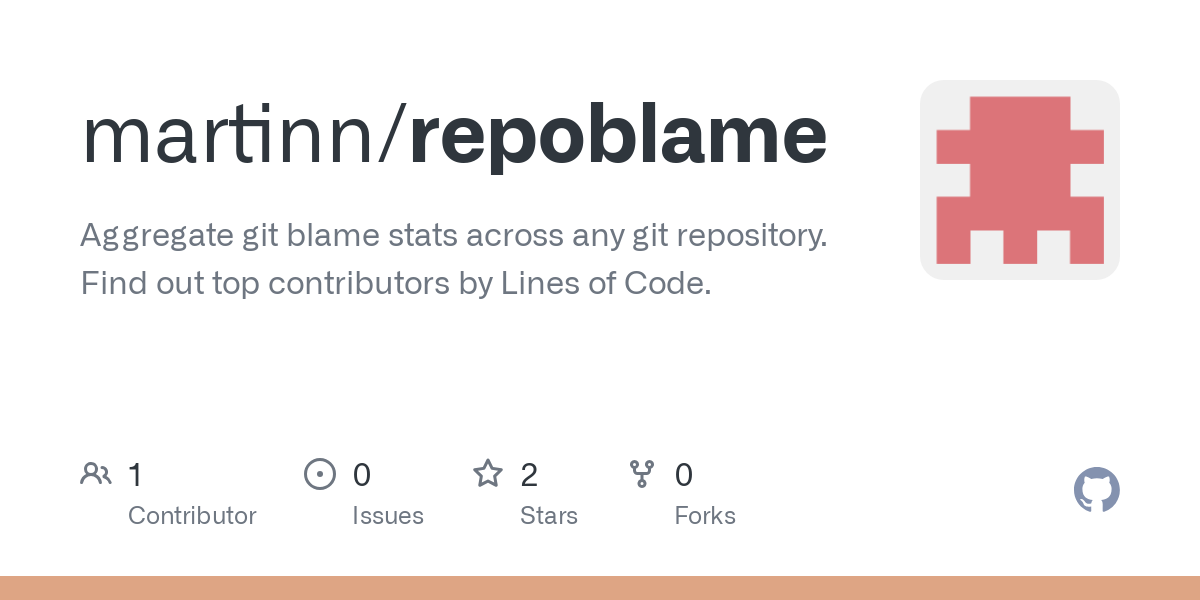The image size is (1200, 600).
Task: Open the "repoblame" repository name
Action: (618, 135)
